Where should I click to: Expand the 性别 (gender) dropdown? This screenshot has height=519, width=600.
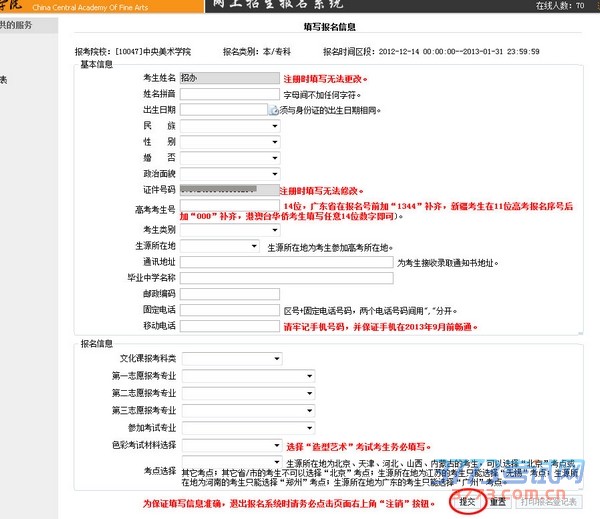click(x=229, y=141)
